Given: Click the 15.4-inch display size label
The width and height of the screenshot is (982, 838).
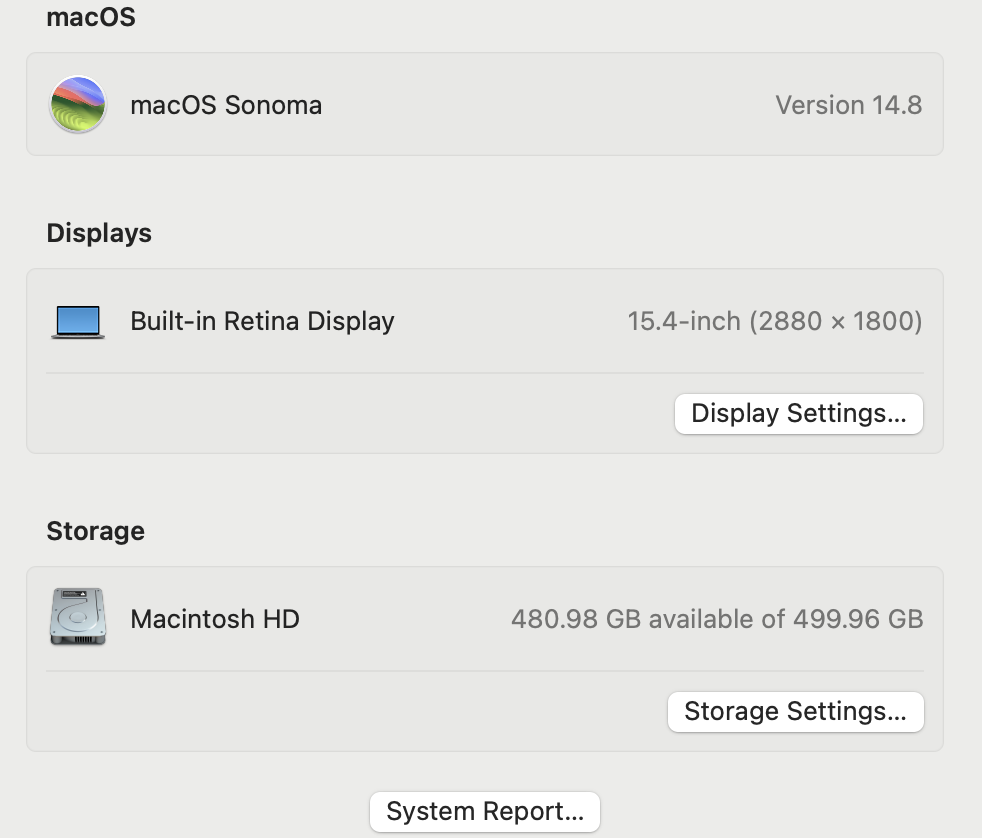Looking at the screenshot, I should (684, 320).
